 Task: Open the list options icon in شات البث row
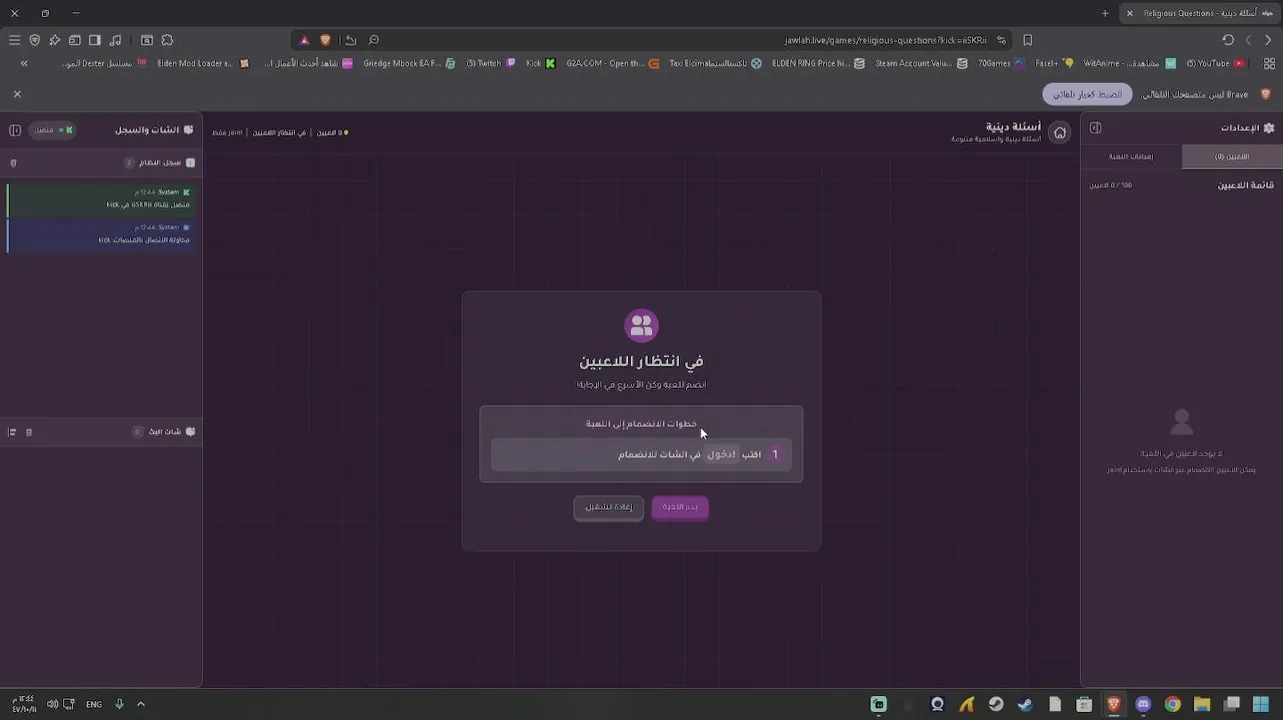(12, 432)
